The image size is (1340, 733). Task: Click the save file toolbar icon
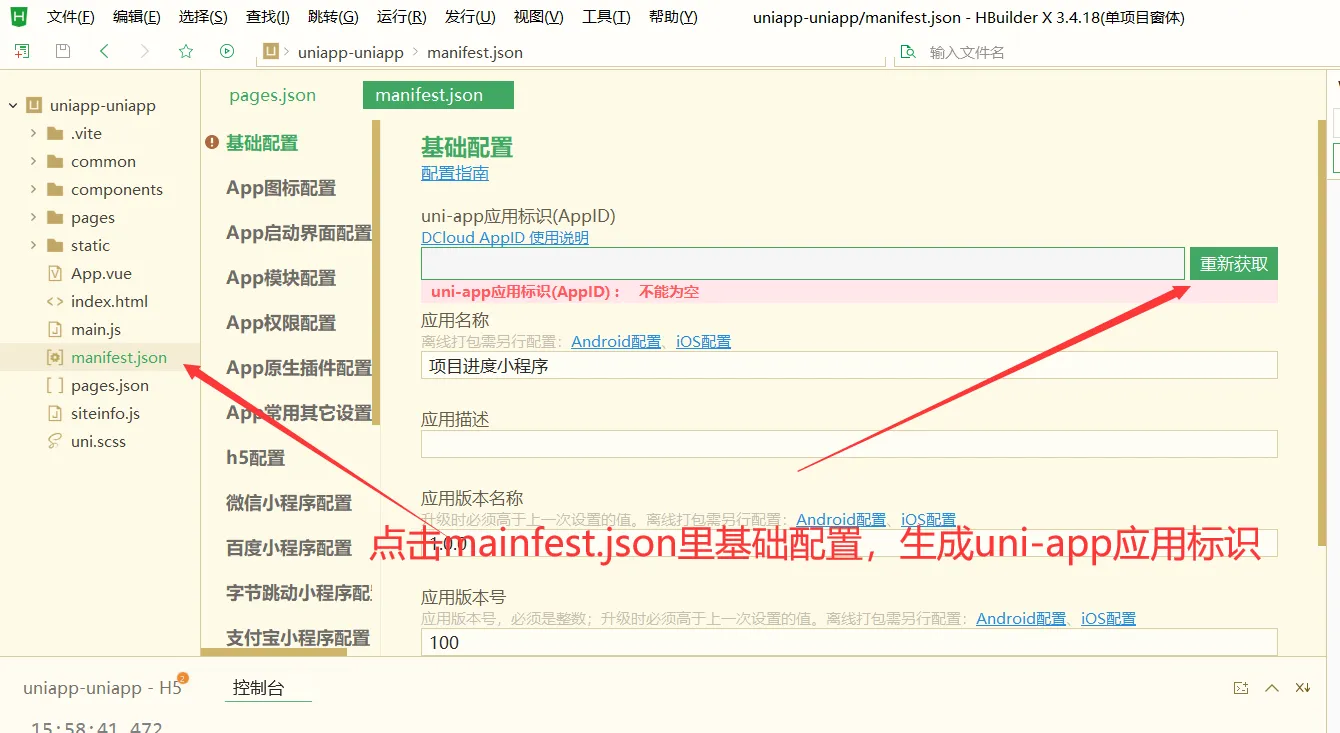[x=63, y=51]
